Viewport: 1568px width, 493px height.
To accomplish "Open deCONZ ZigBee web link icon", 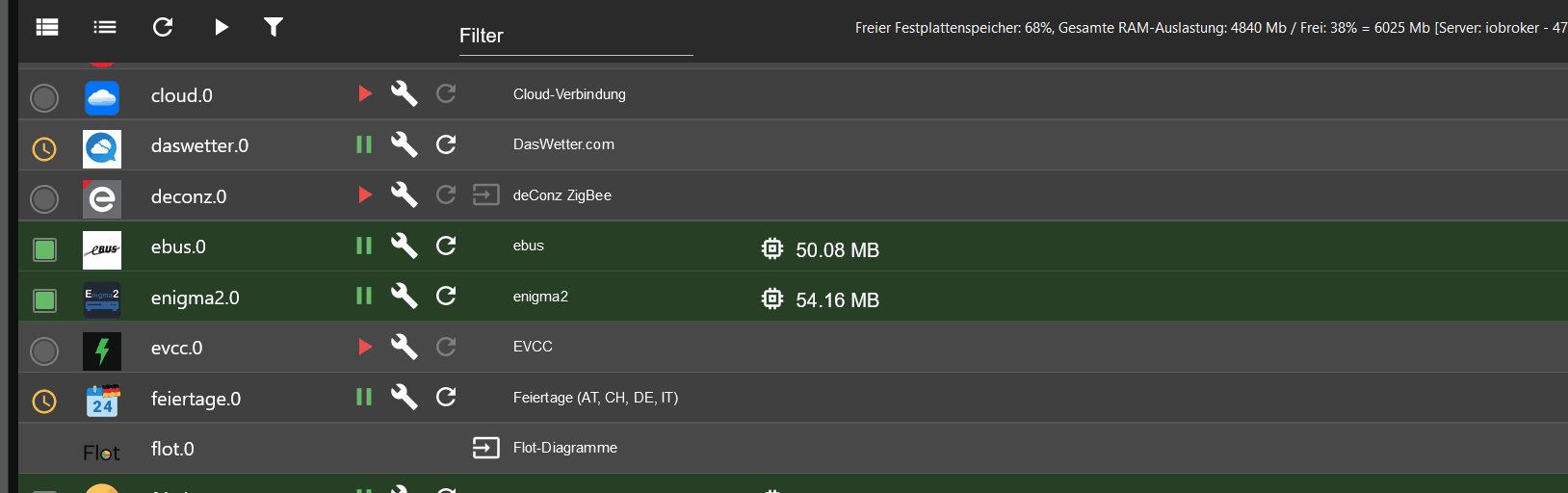I will pos(486,195).
